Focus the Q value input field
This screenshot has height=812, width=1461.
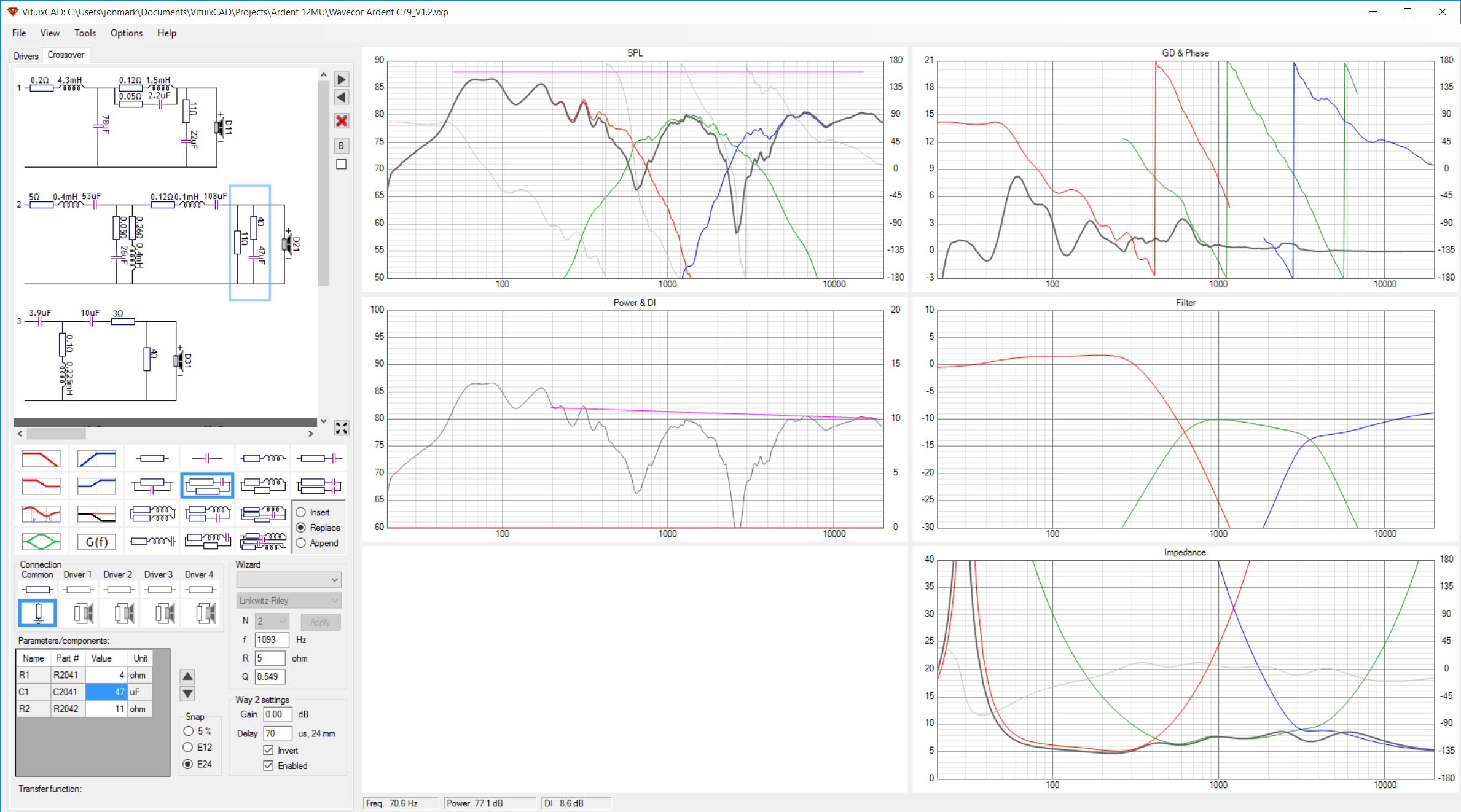point(270,677)
